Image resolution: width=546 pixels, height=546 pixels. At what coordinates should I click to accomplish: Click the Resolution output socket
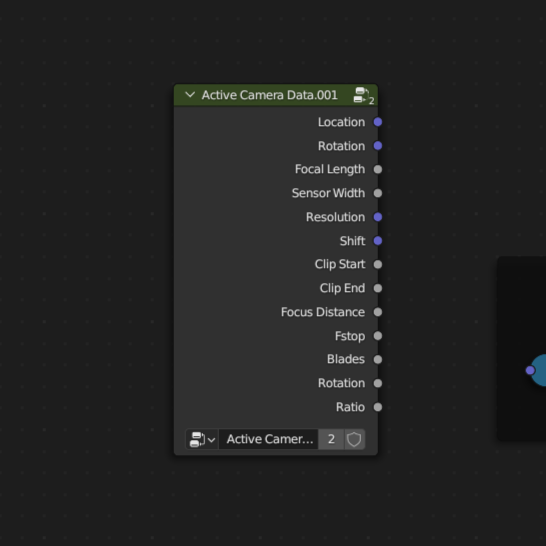click(x=378, y=217)
